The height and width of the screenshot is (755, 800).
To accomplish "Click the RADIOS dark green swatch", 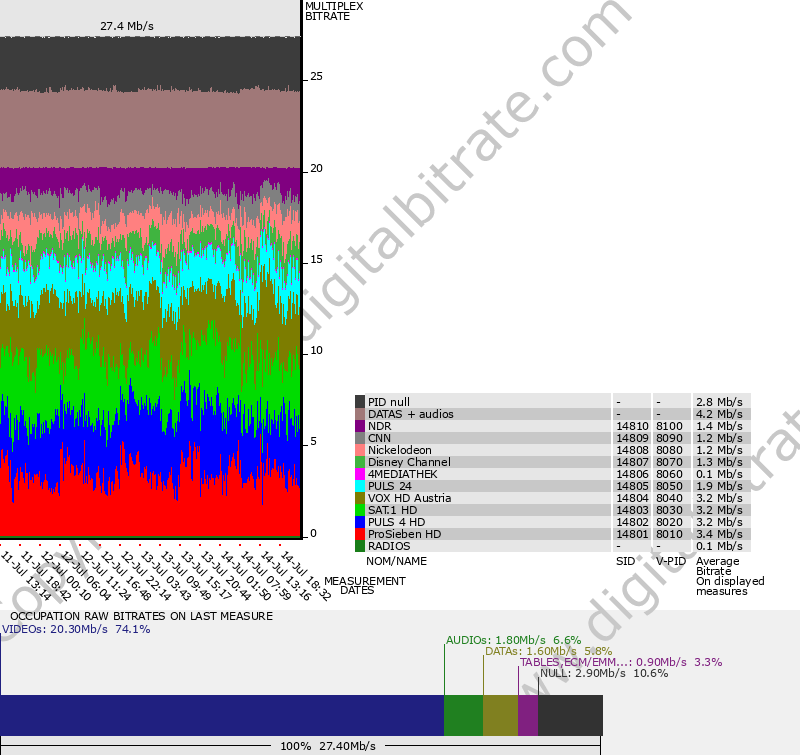I will pyautogui.click(x=360, y=545).
